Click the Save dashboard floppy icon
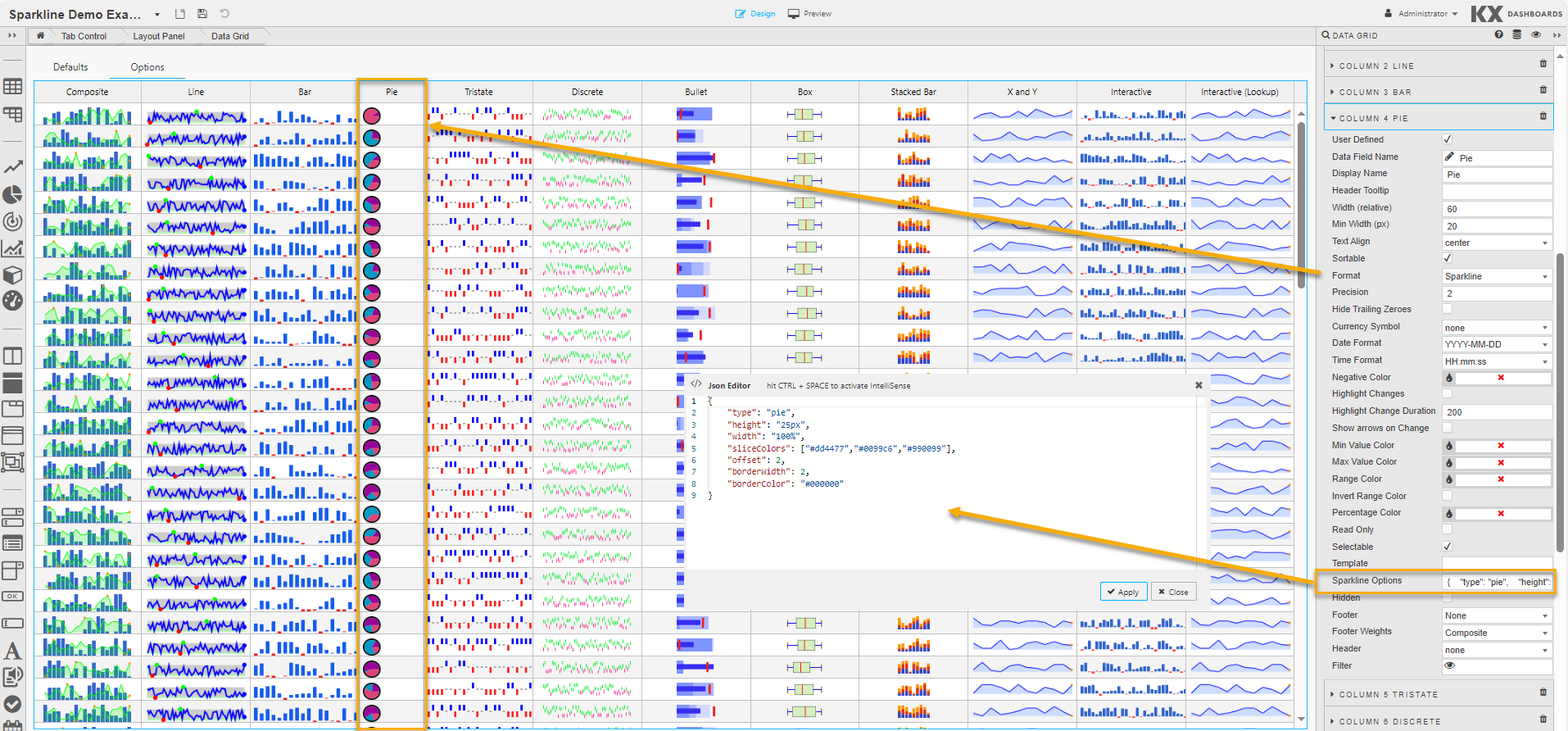 pos(202,14)
